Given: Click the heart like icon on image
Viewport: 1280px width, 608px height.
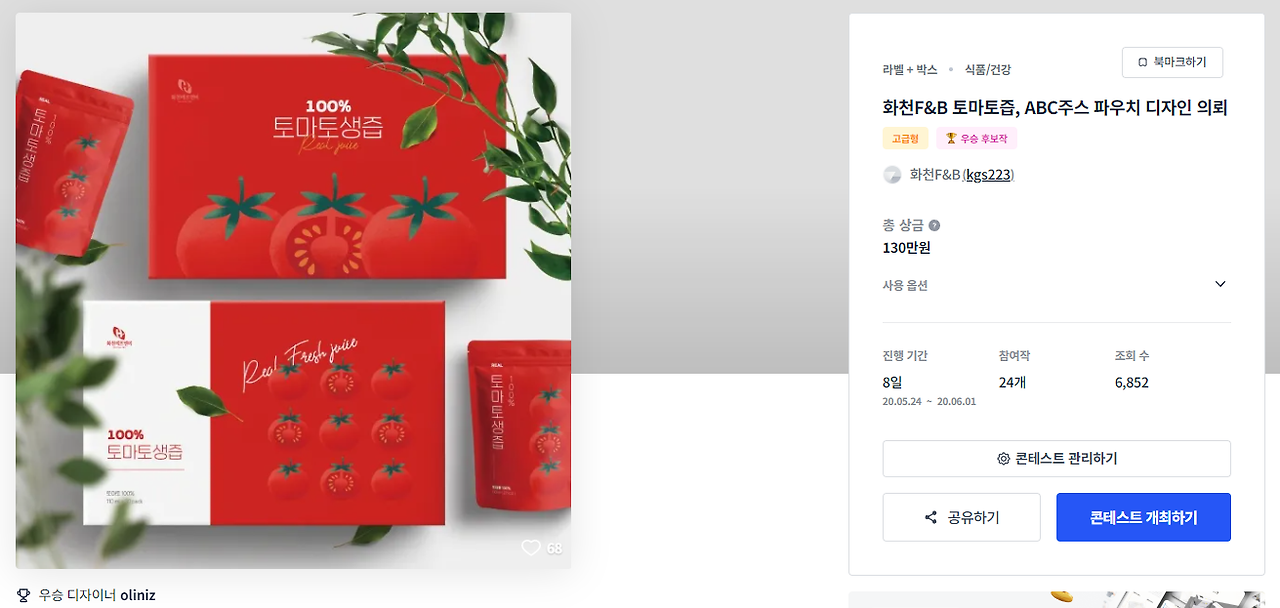Looking at the screenshot, I should point(531,547).
